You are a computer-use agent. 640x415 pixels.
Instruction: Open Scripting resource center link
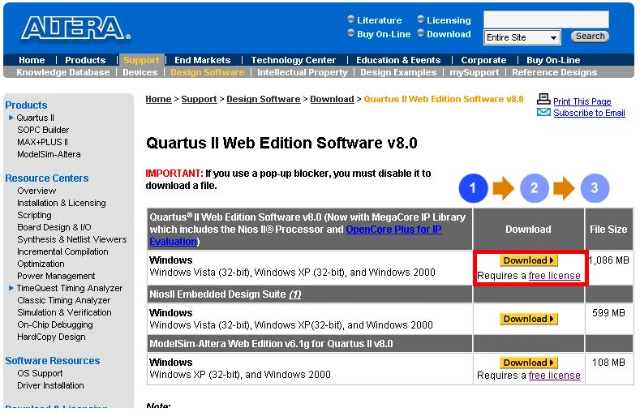click(x=34, y=215)
